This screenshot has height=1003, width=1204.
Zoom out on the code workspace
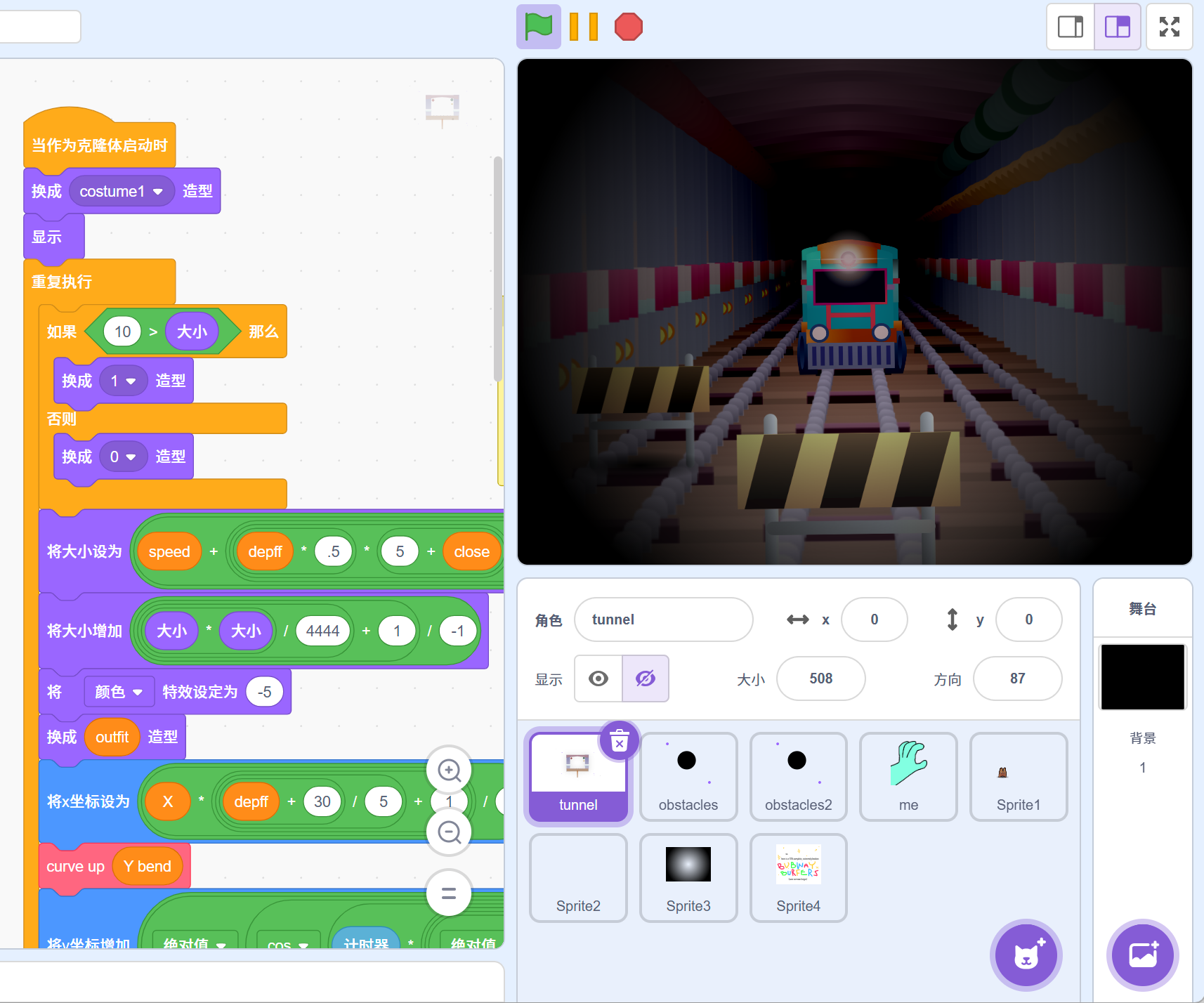[x=449, y=832]
